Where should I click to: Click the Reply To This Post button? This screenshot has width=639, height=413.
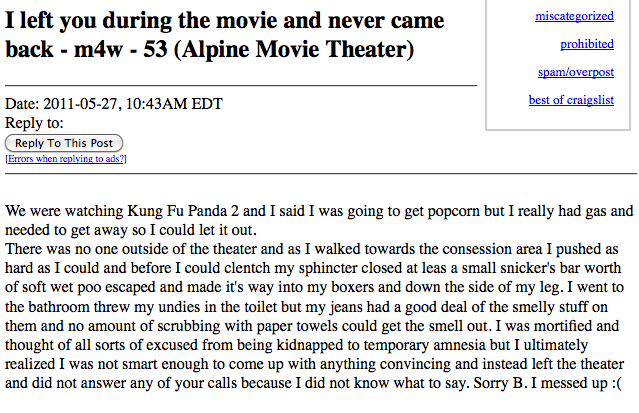click(x=64, y=143)
